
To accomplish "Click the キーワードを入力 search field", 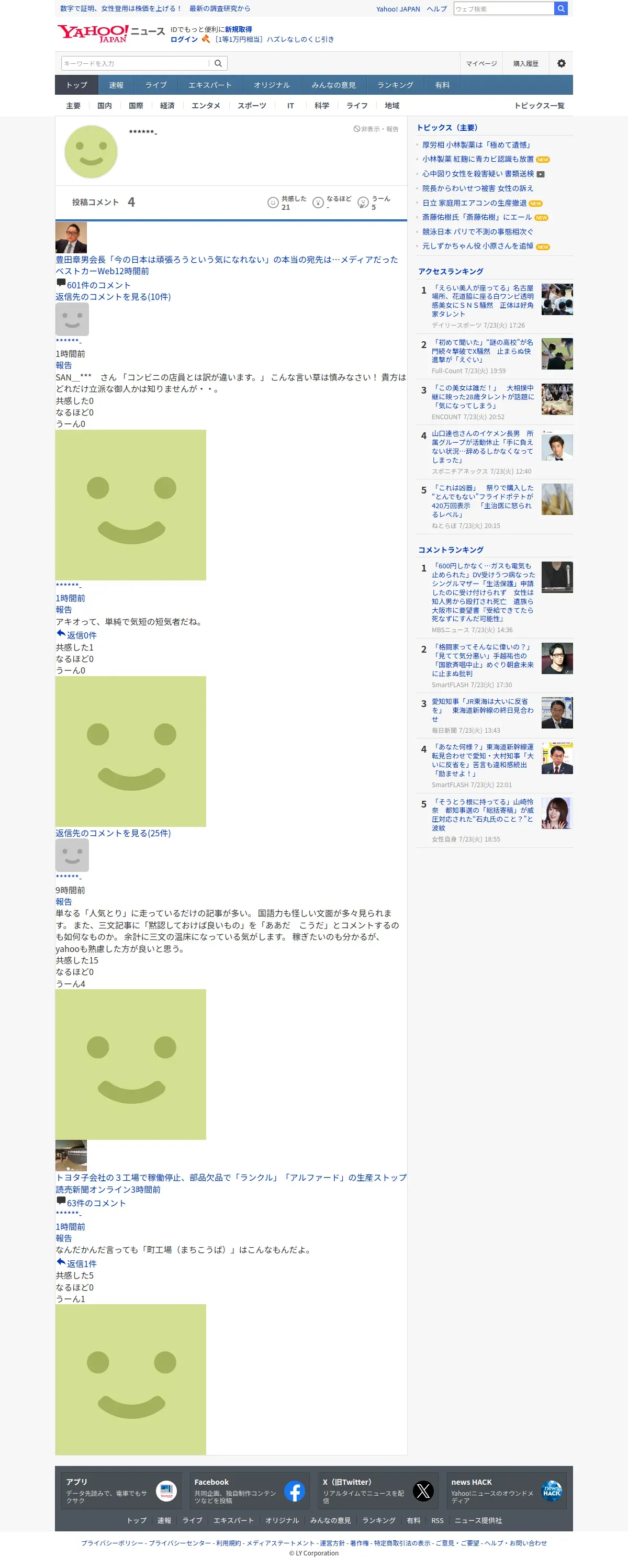I will coord(134,63).
